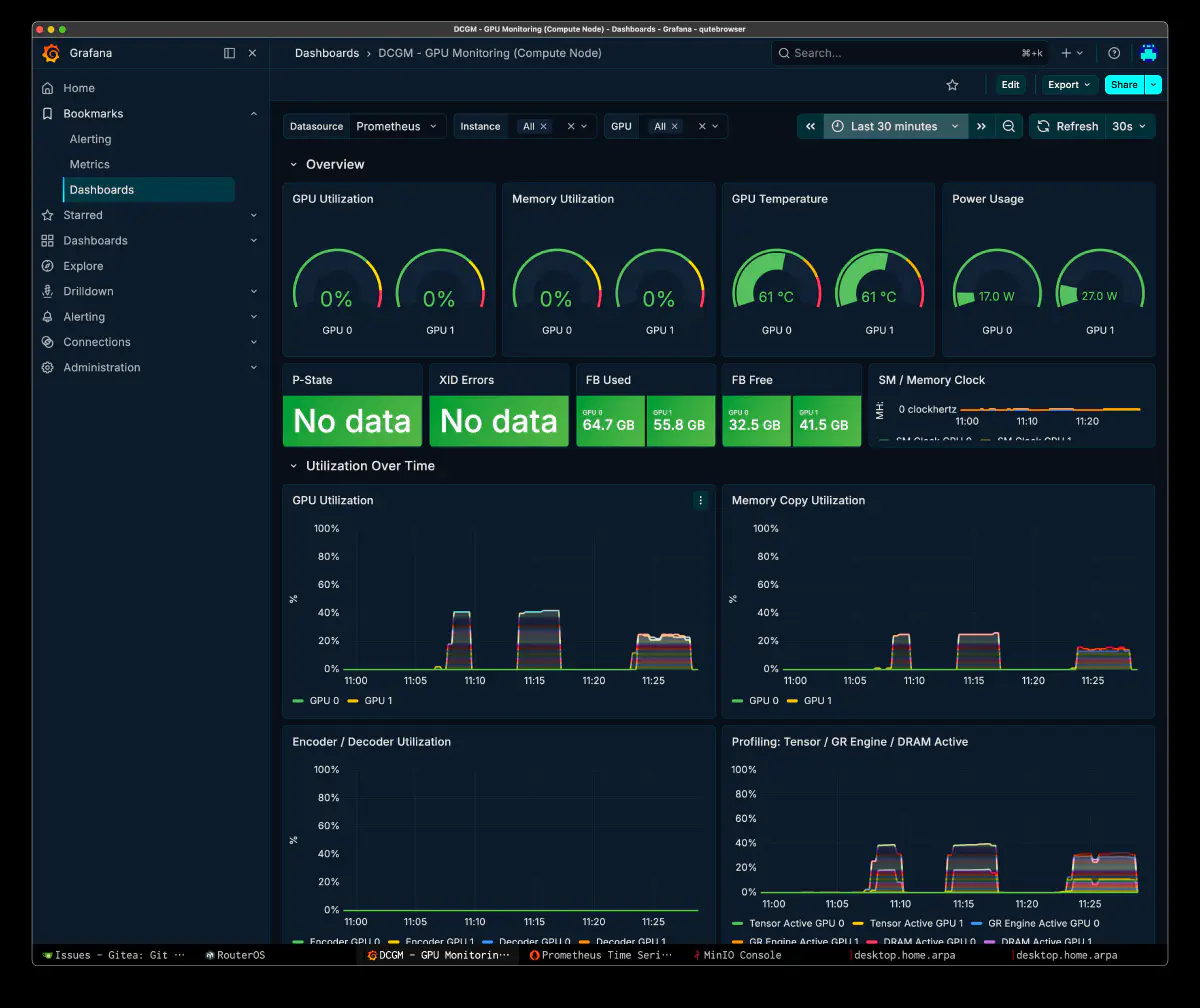This screenshot has height=1008, width=1200.
Task: Toggle GR Engine Active GPU 0 legend series
Action: tap(1043, 924)
